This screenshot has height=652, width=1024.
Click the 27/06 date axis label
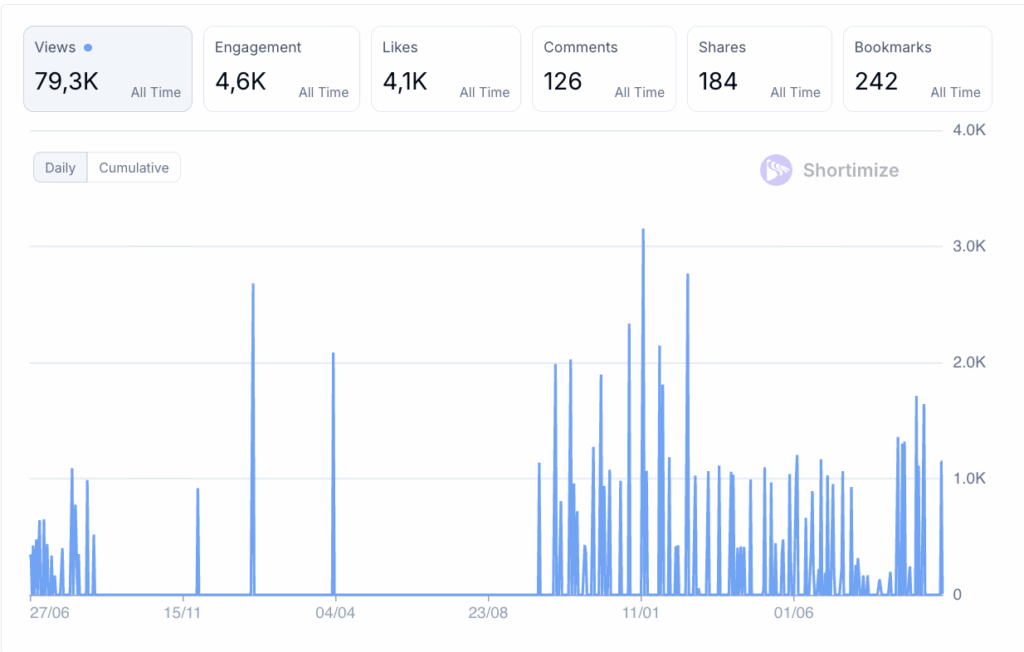48,612
